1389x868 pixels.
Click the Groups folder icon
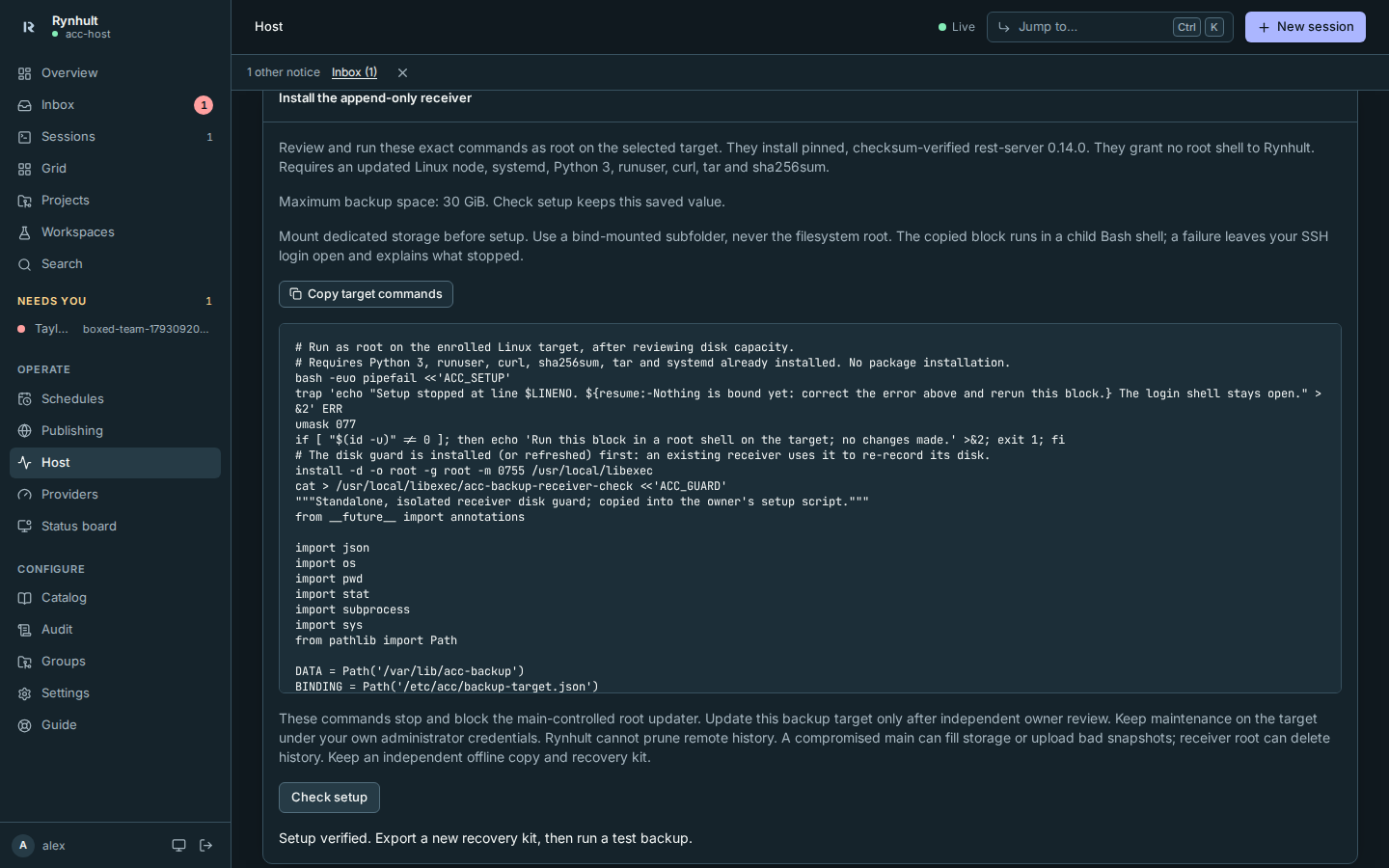[x=25, y=662]
